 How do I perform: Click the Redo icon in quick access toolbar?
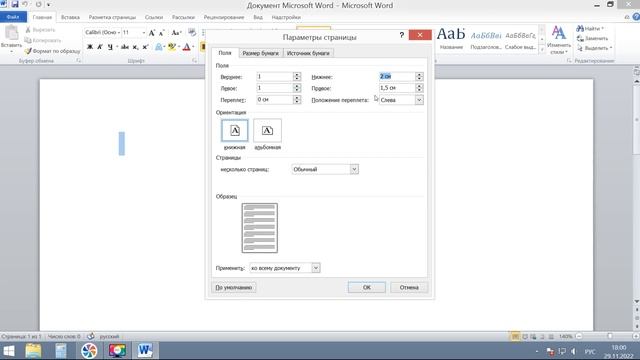click(38, 4)
